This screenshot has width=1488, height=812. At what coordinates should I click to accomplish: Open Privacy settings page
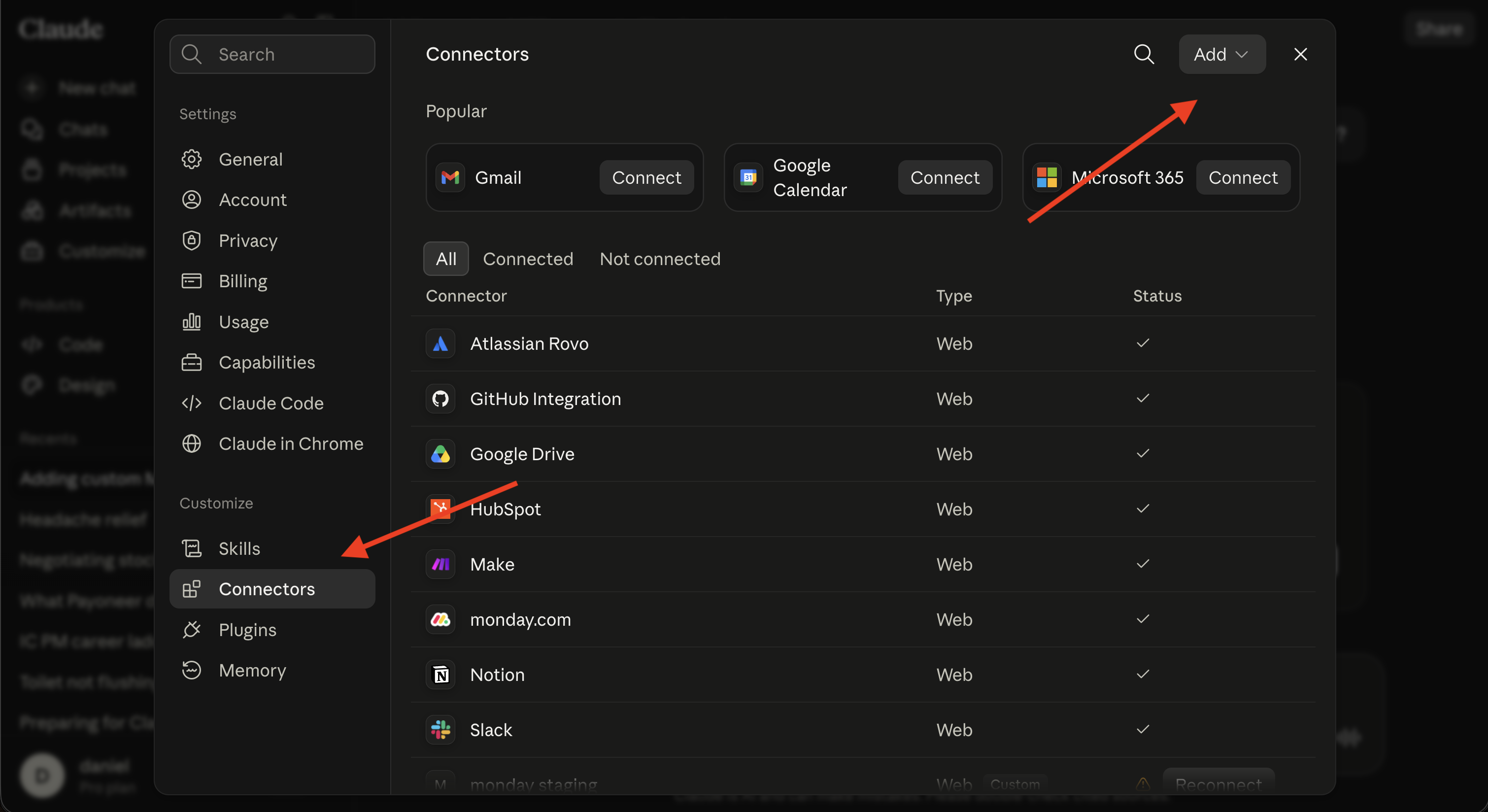click(x=272, y=240)
